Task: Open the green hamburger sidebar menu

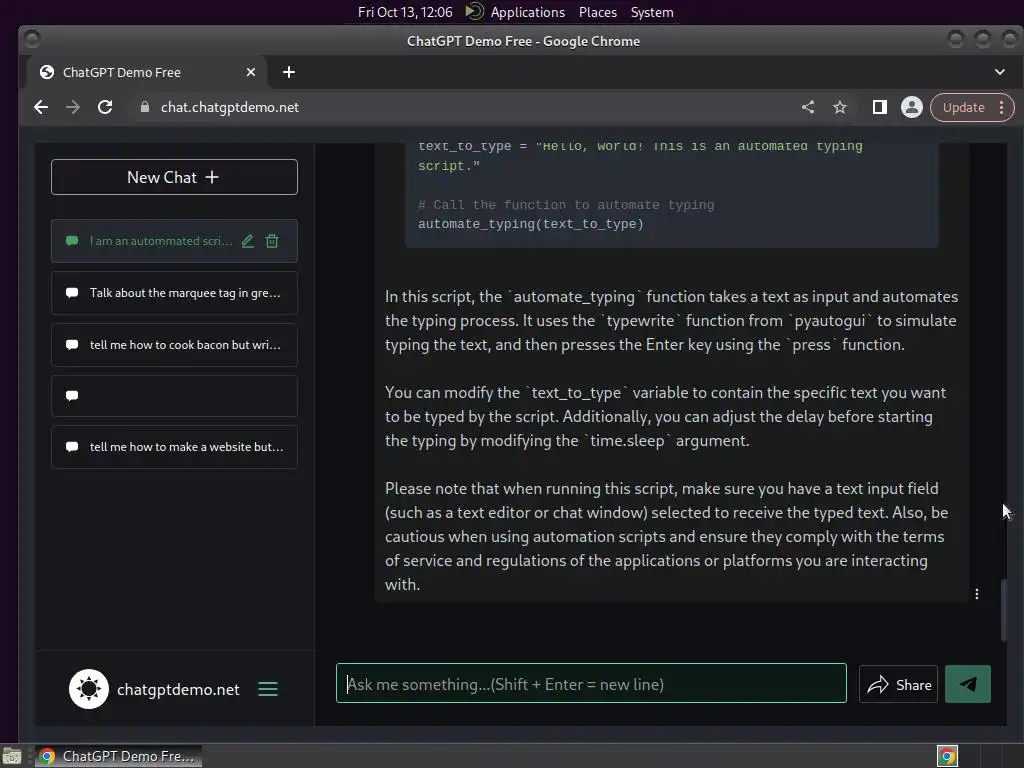Action: pos(268,689)
